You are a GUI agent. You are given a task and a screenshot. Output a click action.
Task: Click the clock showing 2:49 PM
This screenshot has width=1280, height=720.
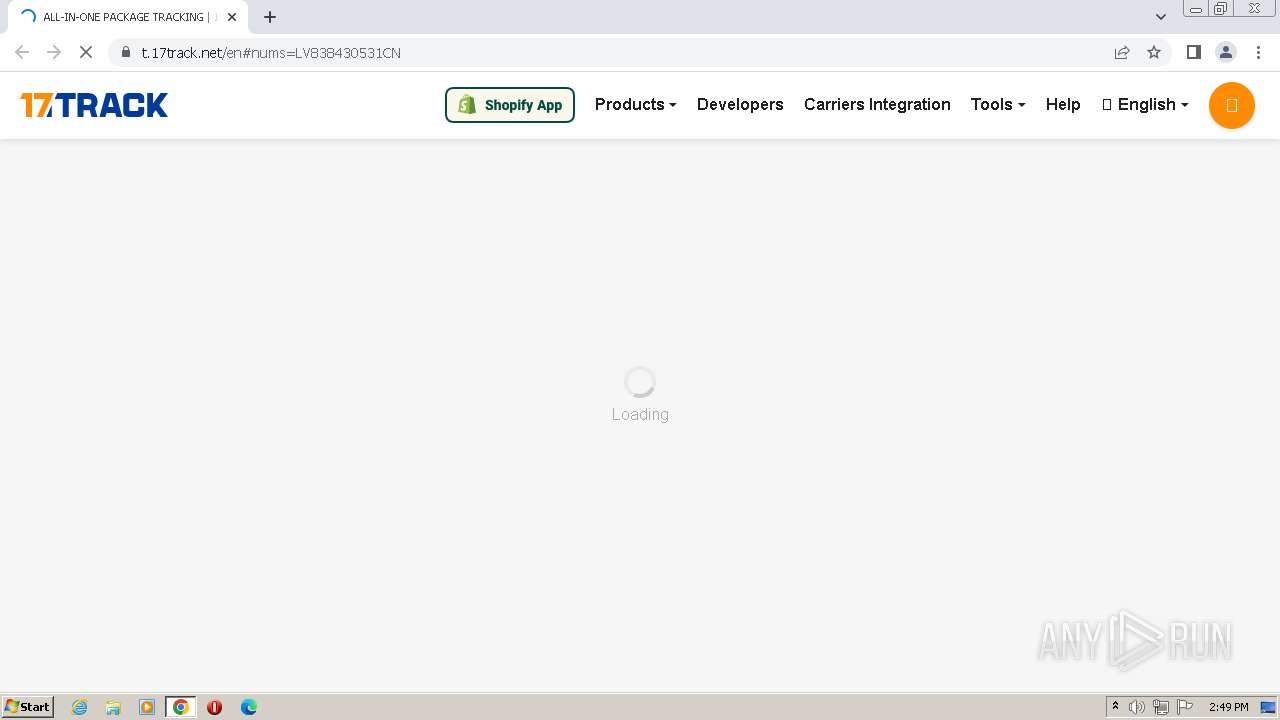[1228, 707]
